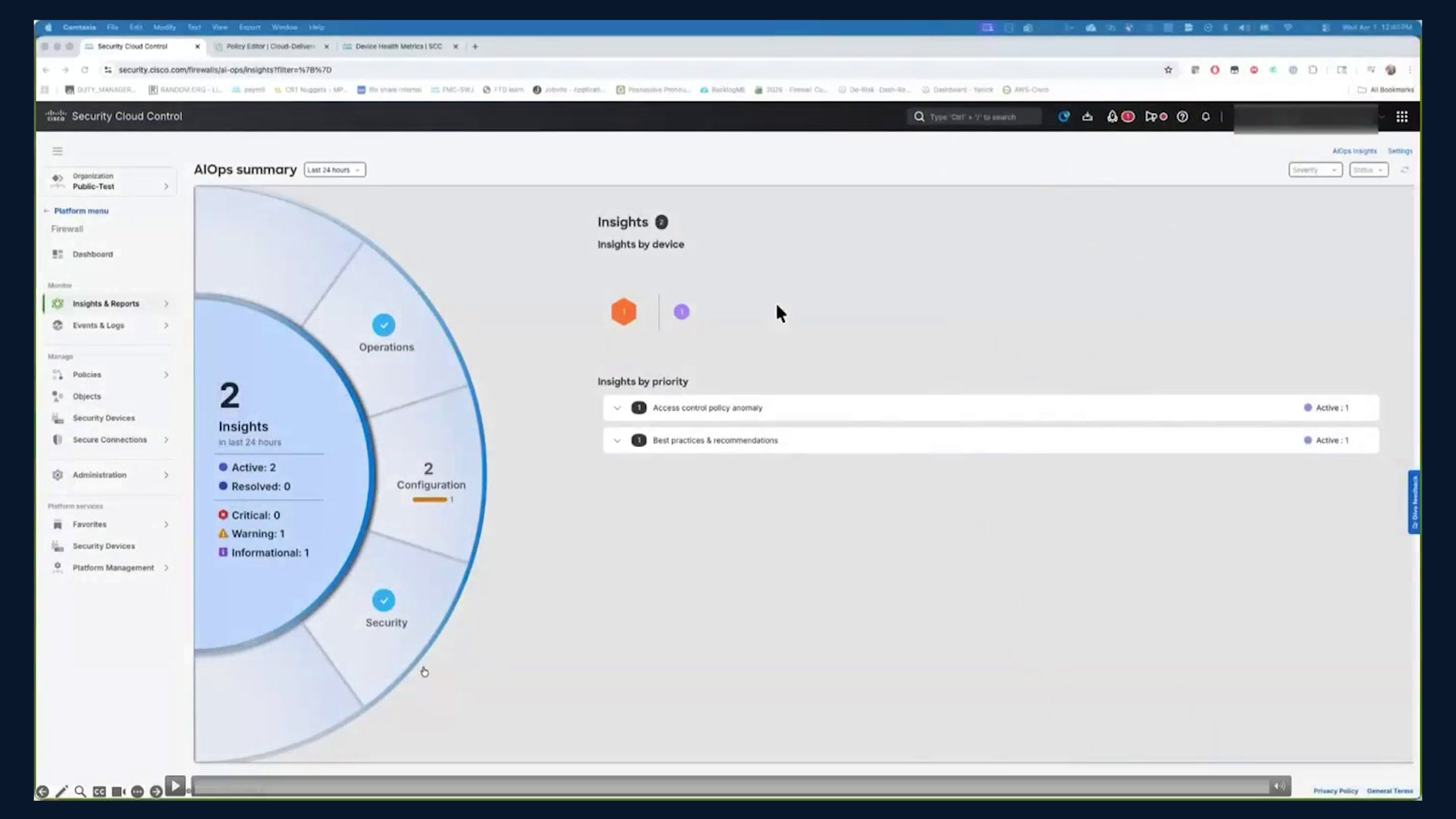Click the header search field

click(975, 117)
